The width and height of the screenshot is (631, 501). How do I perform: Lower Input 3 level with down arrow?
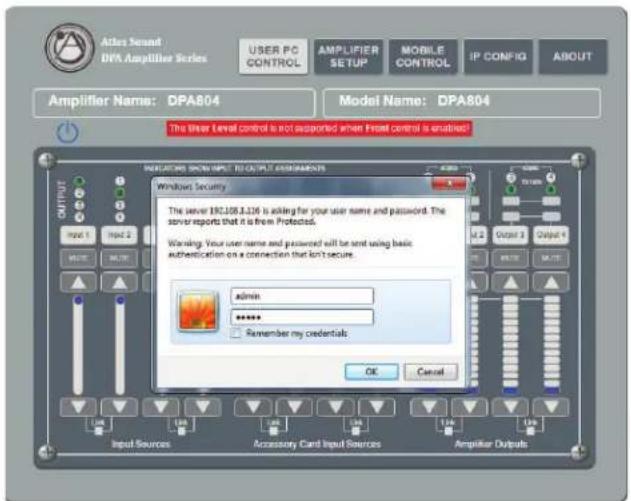(161, 407)
